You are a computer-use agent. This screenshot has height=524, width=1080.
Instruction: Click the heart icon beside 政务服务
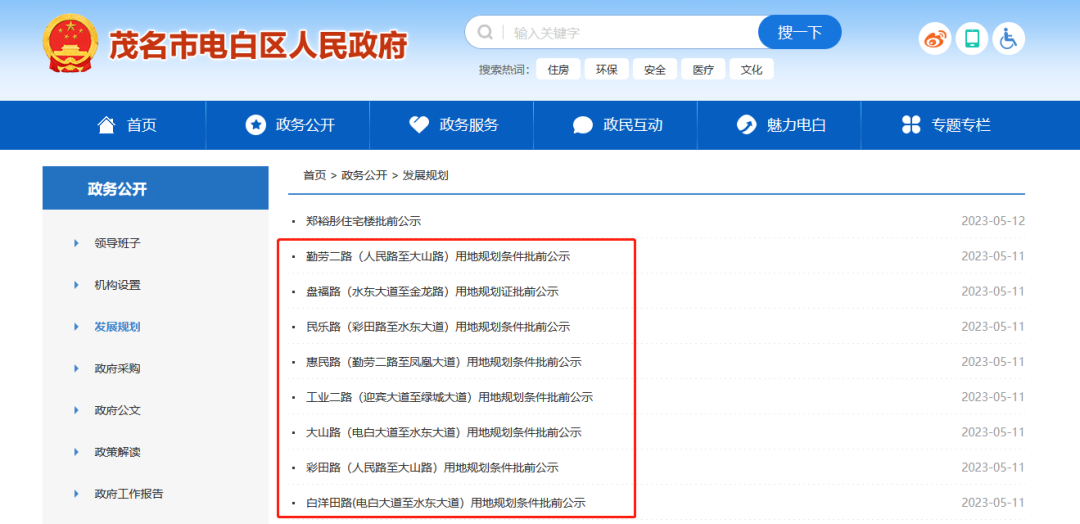pos(419,125)
